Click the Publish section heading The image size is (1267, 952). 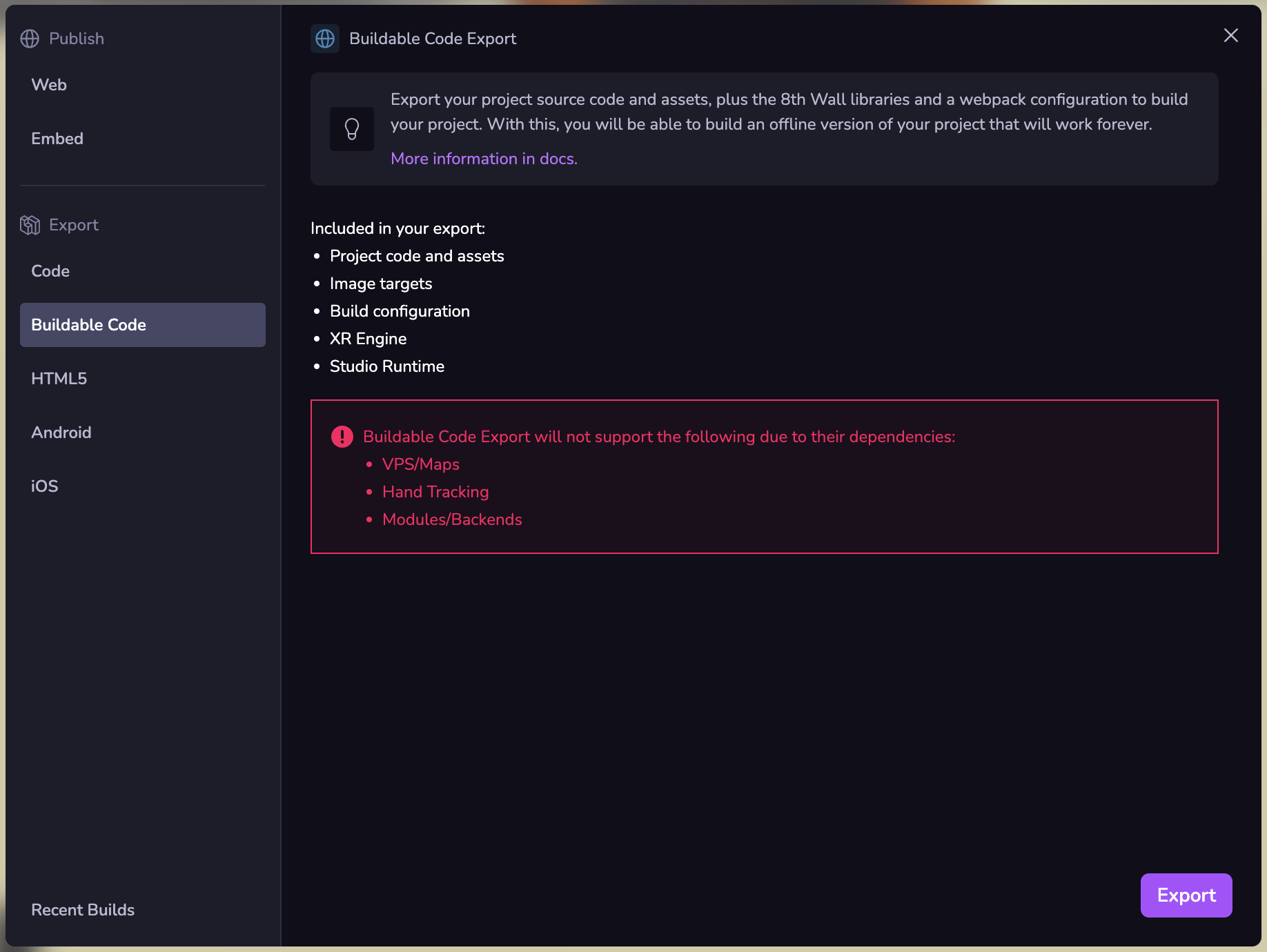77,39
